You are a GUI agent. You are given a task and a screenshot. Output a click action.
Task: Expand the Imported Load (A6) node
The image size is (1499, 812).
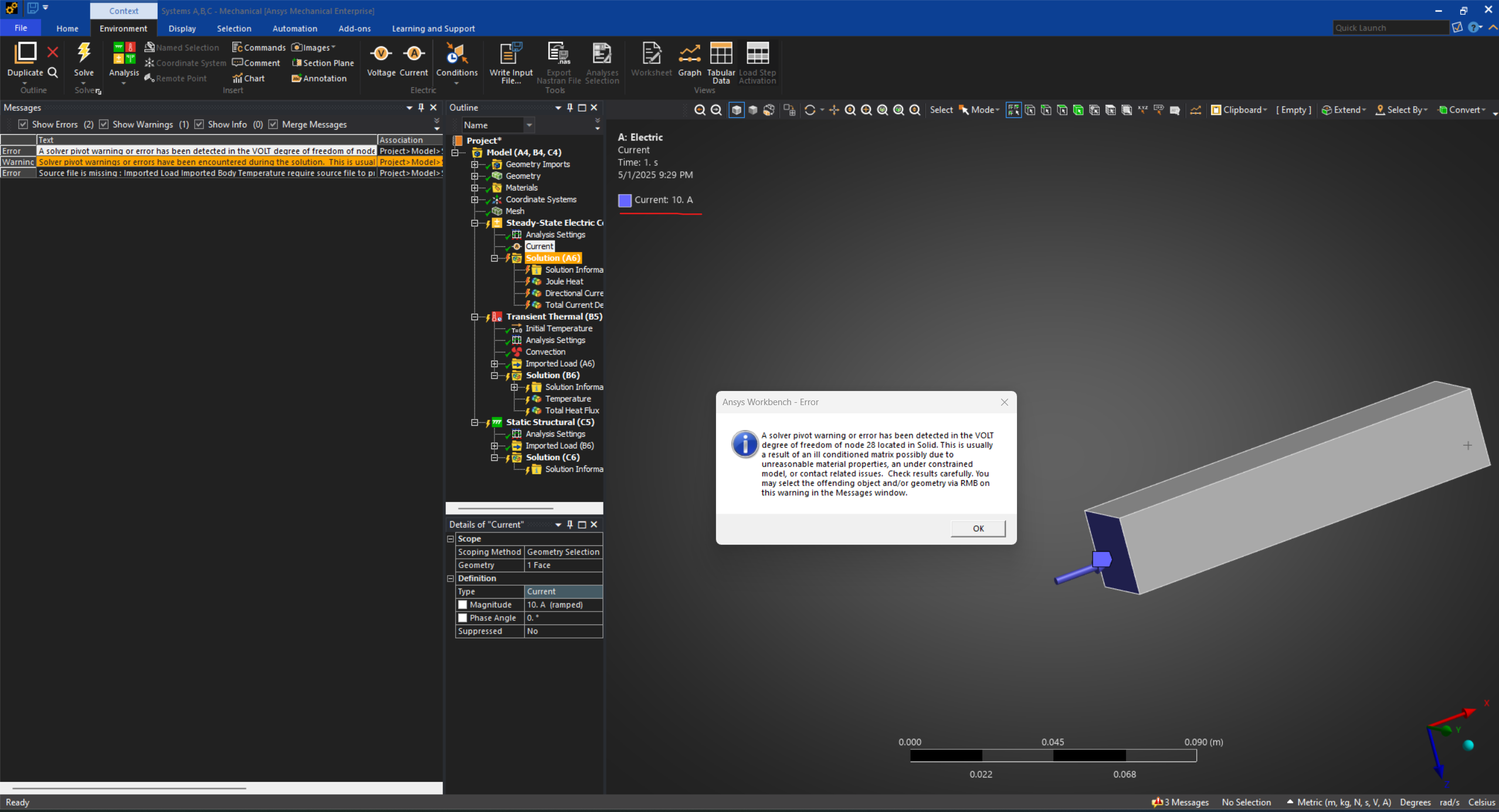(494, 363)
